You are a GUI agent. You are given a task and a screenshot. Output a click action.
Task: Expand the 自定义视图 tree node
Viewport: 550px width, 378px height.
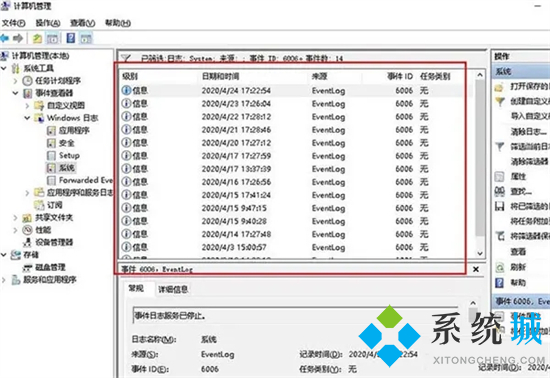pyautogui.click(x=27, y=106)
